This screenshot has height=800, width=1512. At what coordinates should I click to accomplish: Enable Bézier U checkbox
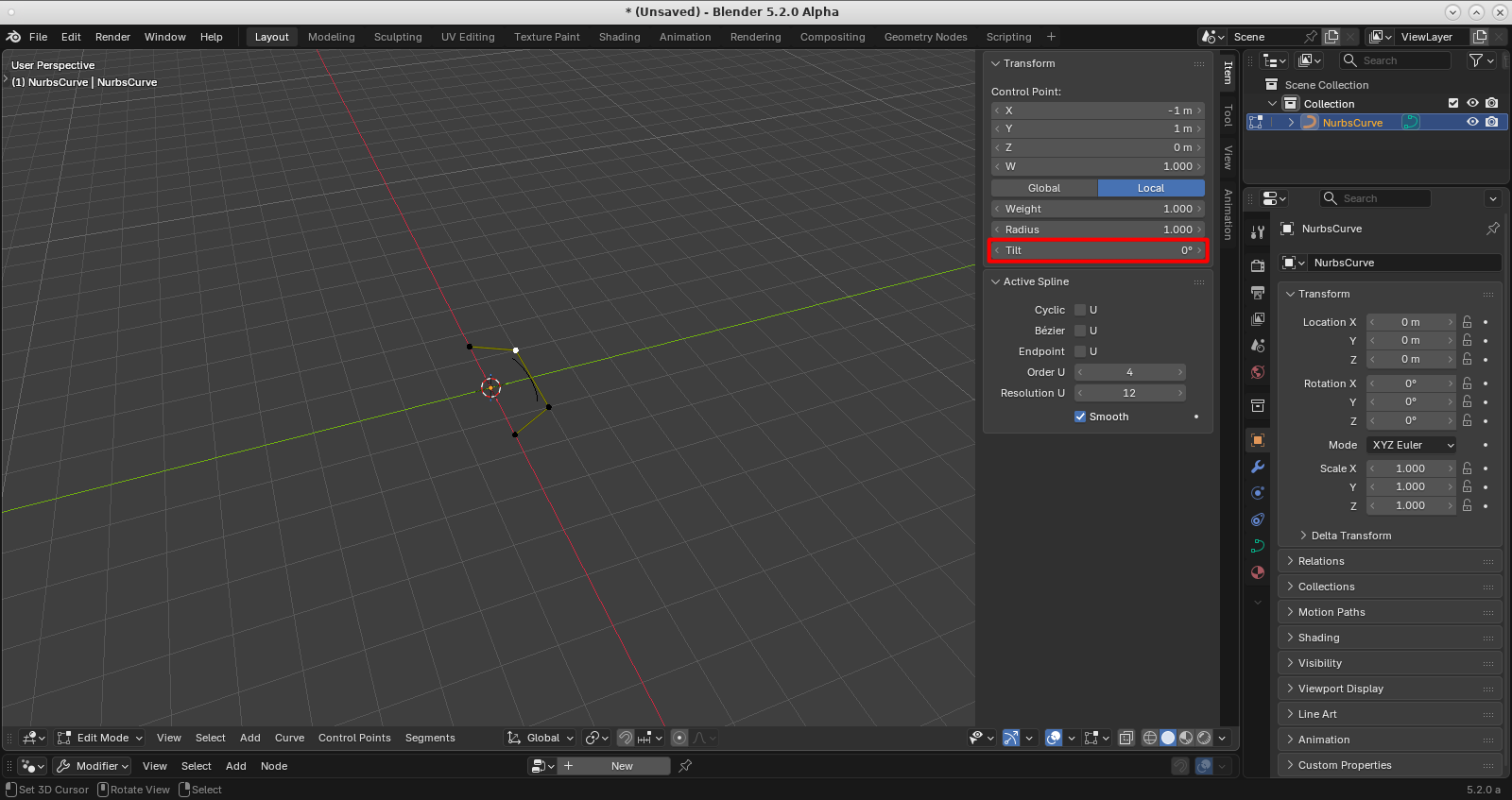(x=1080, y=331)
